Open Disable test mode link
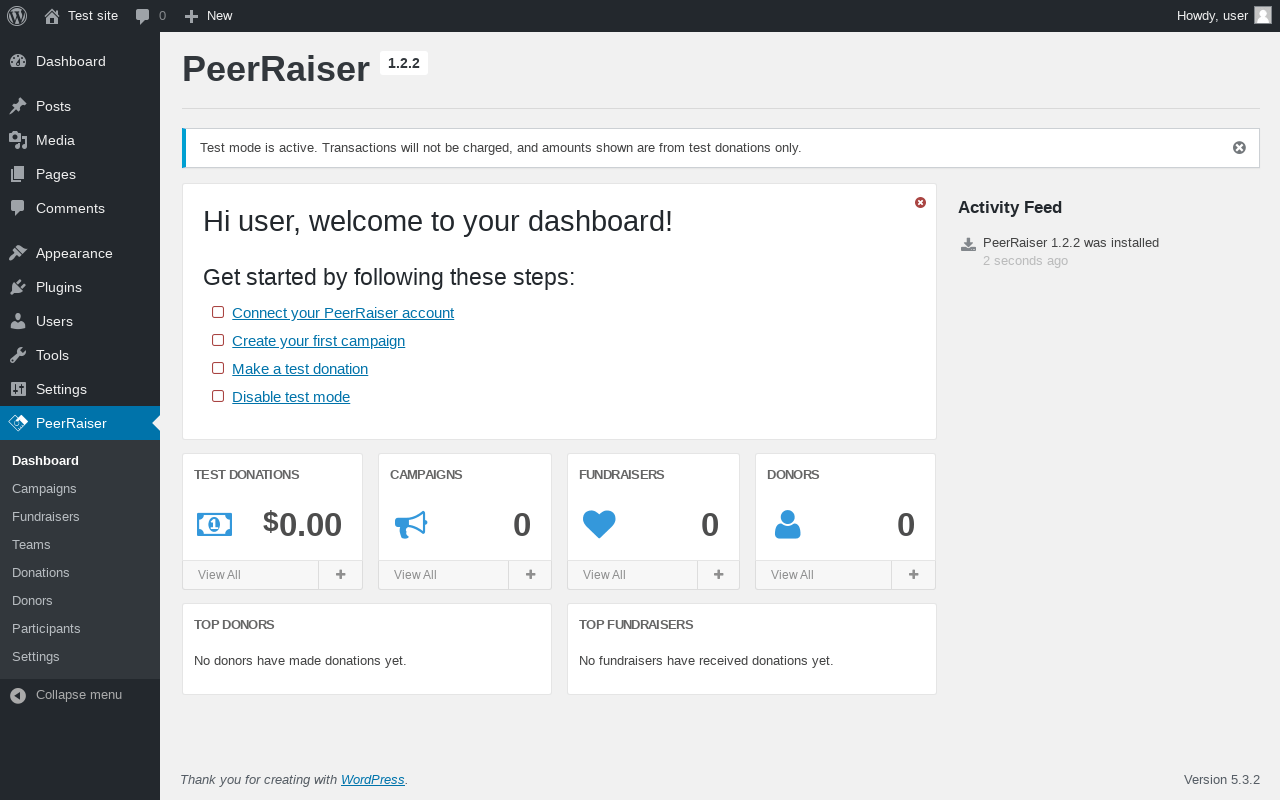The image size is (1280, 800). 291,397
